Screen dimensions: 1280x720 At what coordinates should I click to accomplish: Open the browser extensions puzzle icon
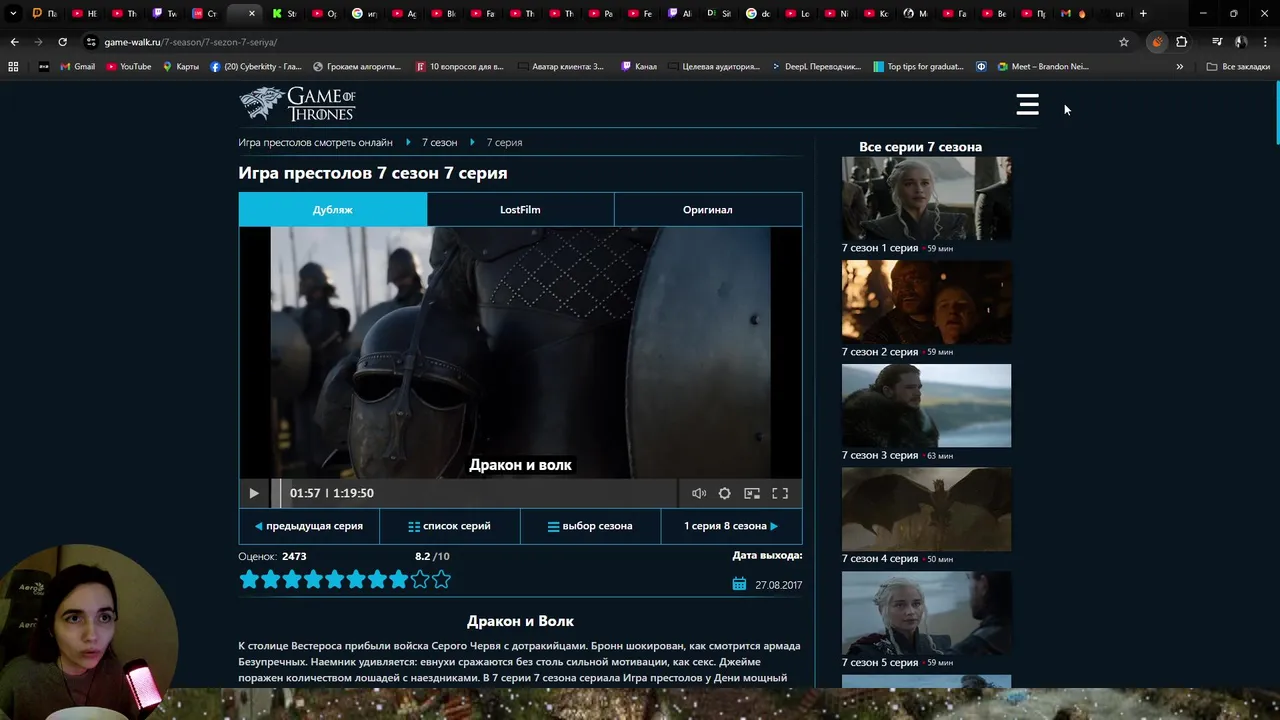pos(1182,42)
